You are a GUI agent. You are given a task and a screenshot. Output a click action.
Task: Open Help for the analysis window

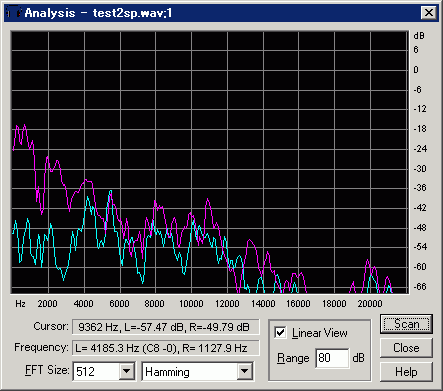click(x=406, y=371)
